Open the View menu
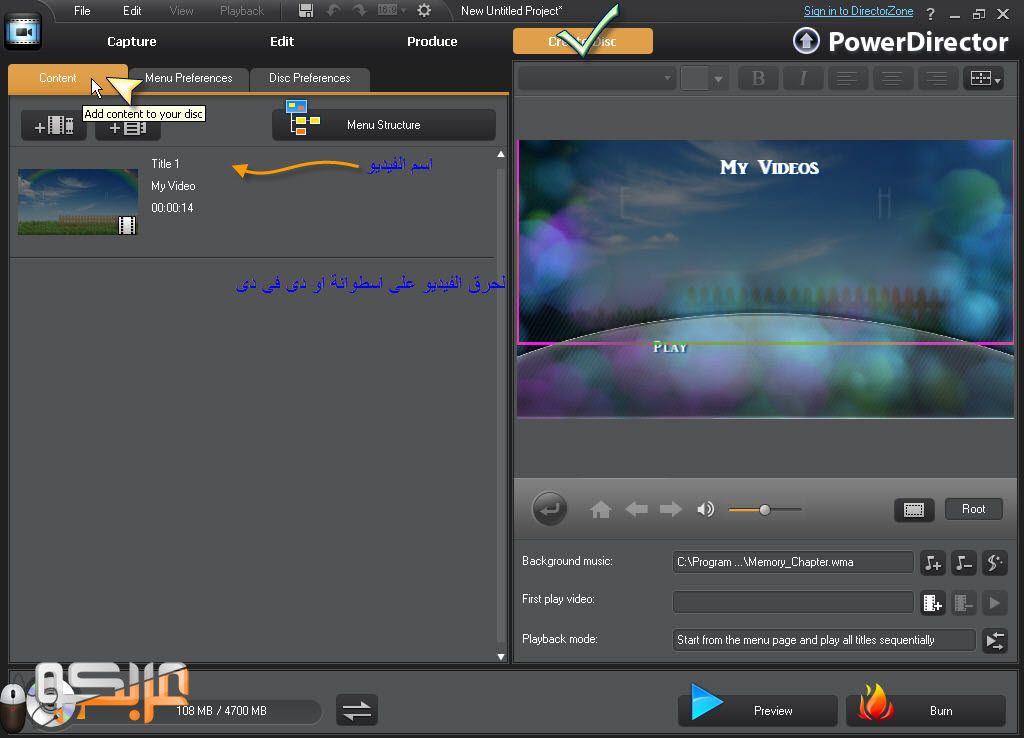Image resolution: width=1024 pixels, height=738 pixels. (x=182, y=10)
